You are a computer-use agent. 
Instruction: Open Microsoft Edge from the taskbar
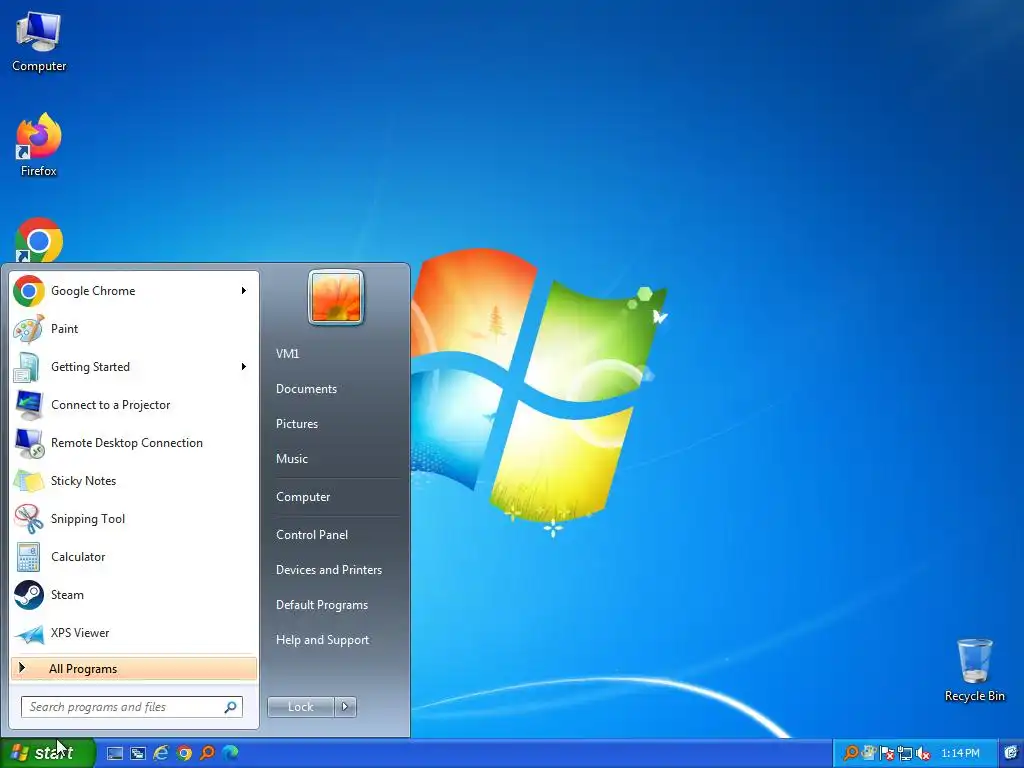pos(230,753)
